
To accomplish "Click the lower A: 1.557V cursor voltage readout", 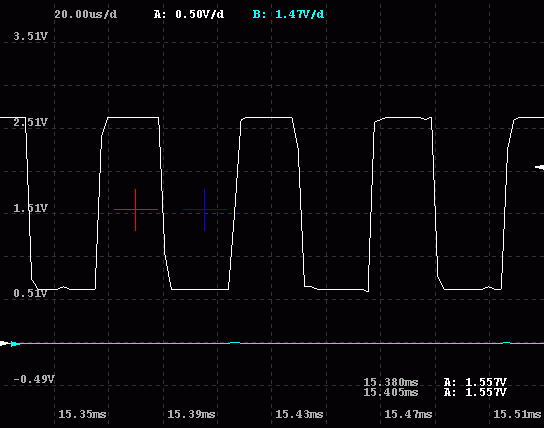I will (475, 392).
